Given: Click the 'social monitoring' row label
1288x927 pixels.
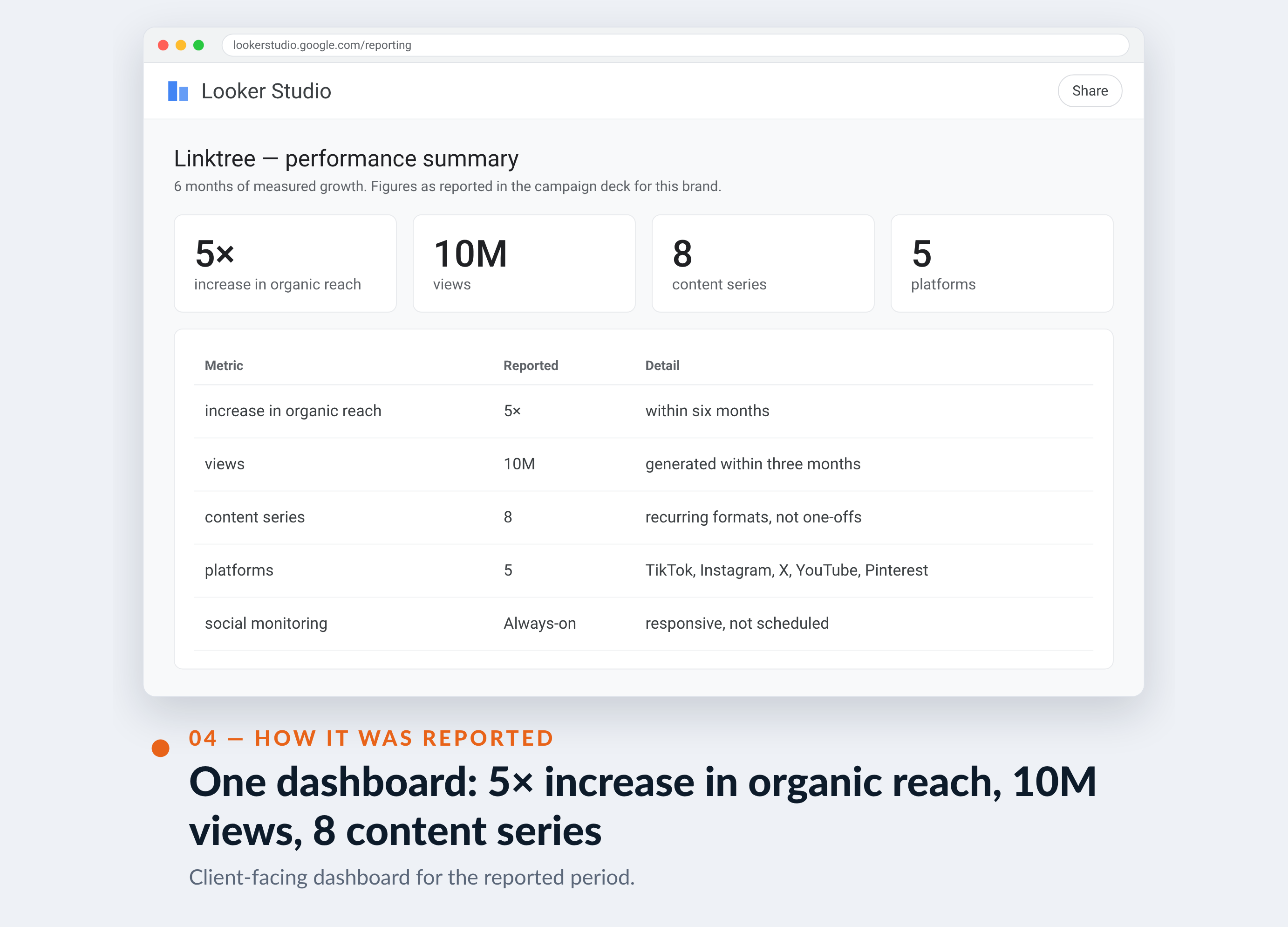Looking at the screenshot, I should tap(266, 624).
